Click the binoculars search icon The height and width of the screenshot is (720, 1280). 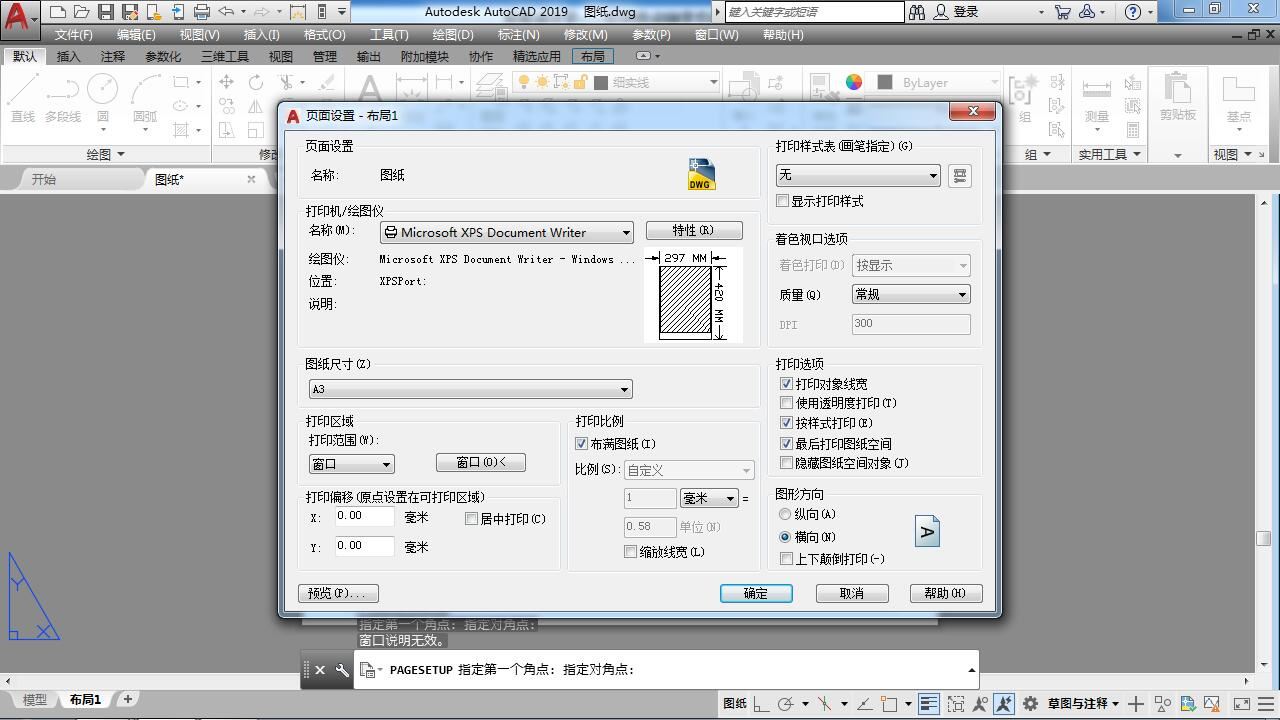pos(917,12)
